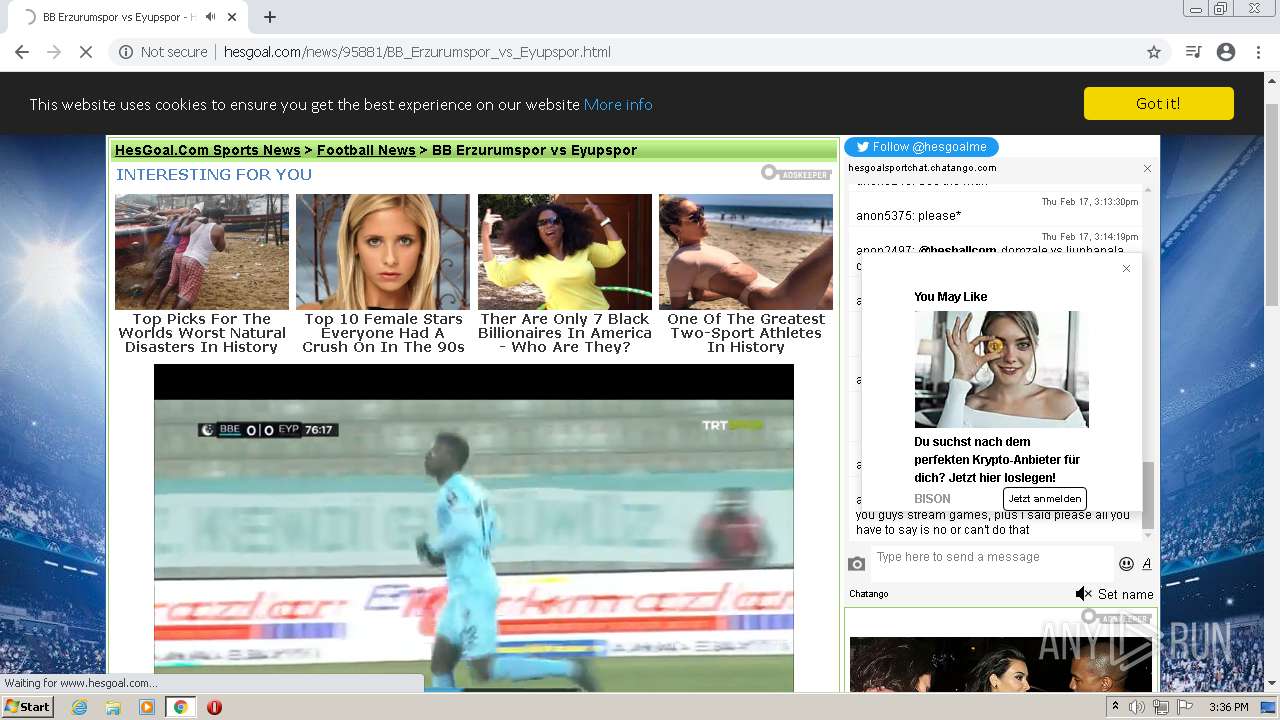Screen dimensions: 1280x720
Task: Click the AdsKeeper logo
Action: [x=796, y=173]
